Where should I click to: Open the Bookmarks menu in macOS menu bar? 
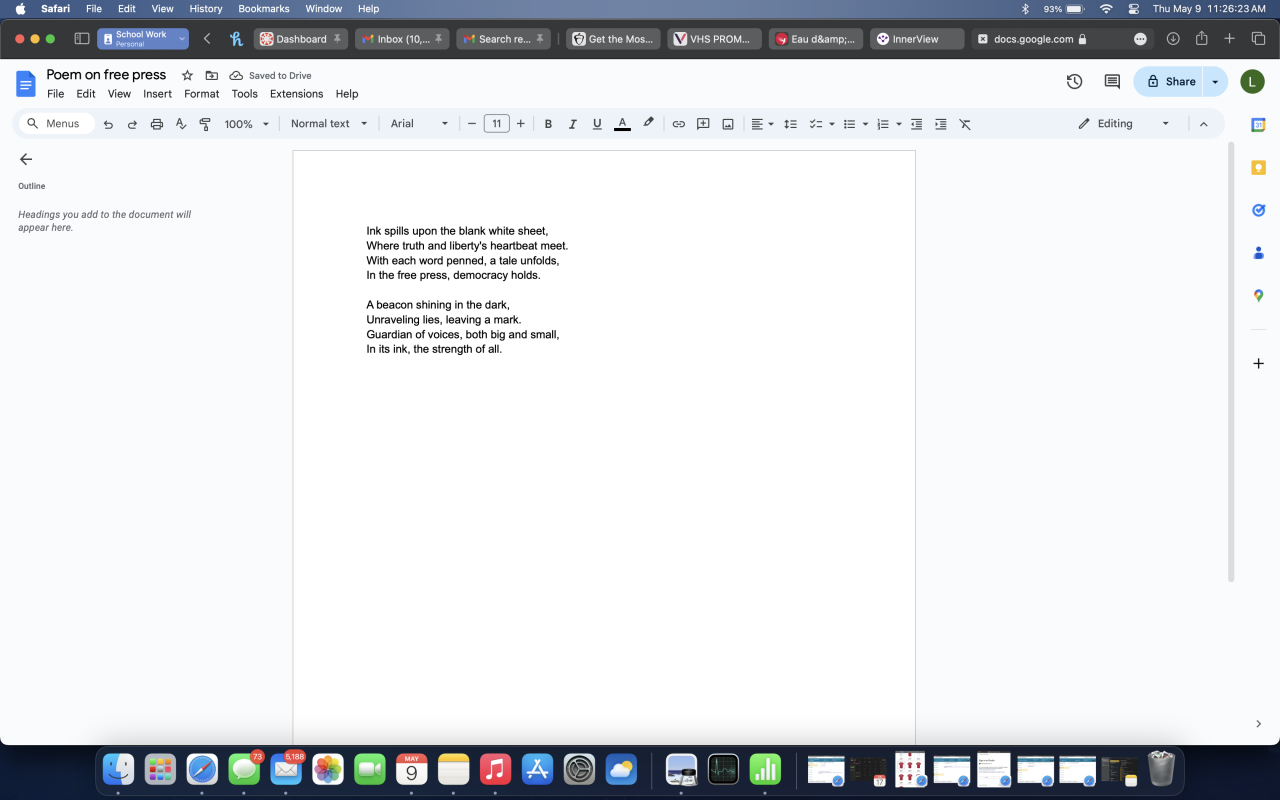pos(264,8)
